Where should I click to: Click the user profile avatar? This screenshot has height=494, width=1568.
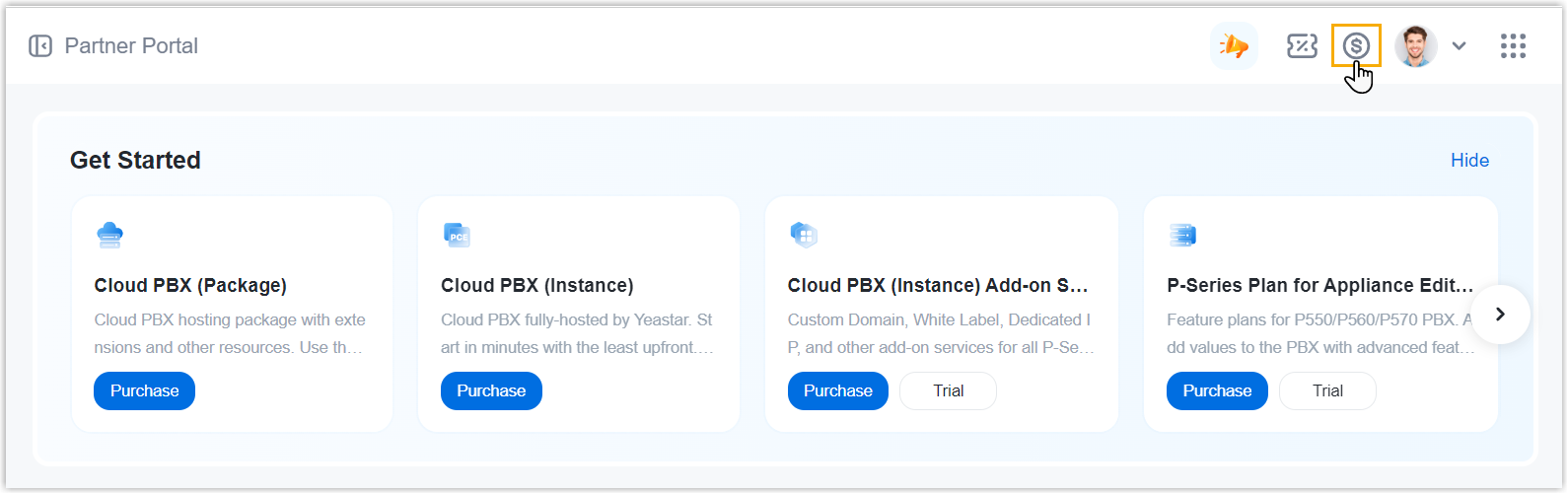tap(1415, 46)
